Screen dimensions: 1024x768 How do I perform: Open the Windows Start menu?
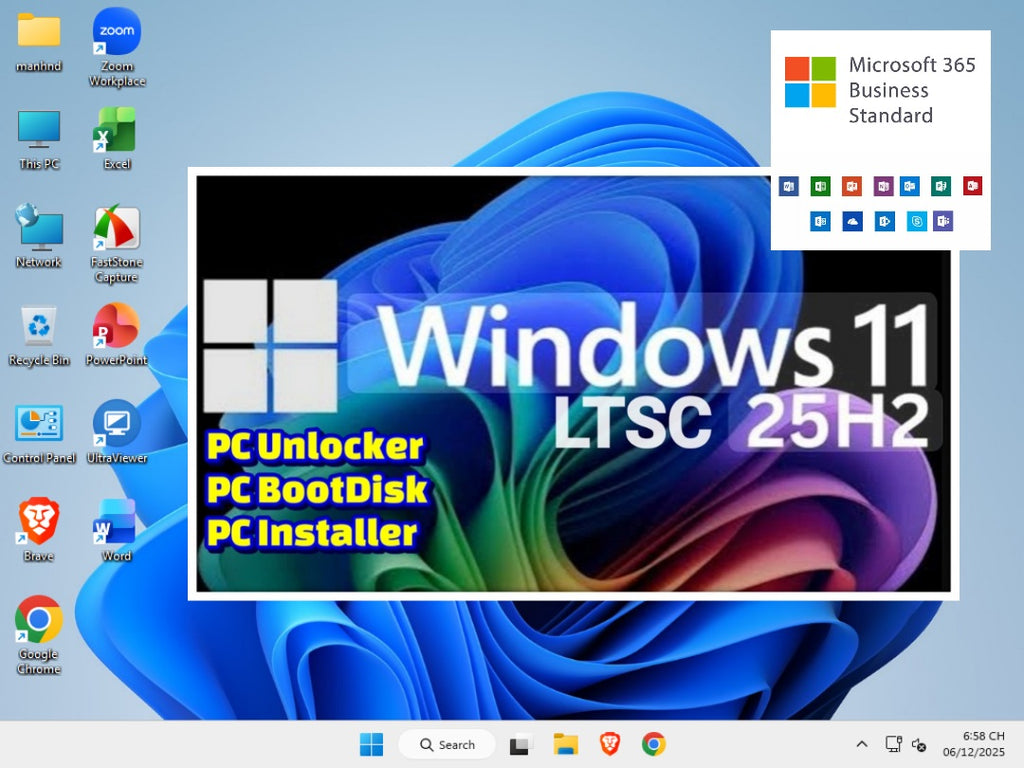point(372,744)
